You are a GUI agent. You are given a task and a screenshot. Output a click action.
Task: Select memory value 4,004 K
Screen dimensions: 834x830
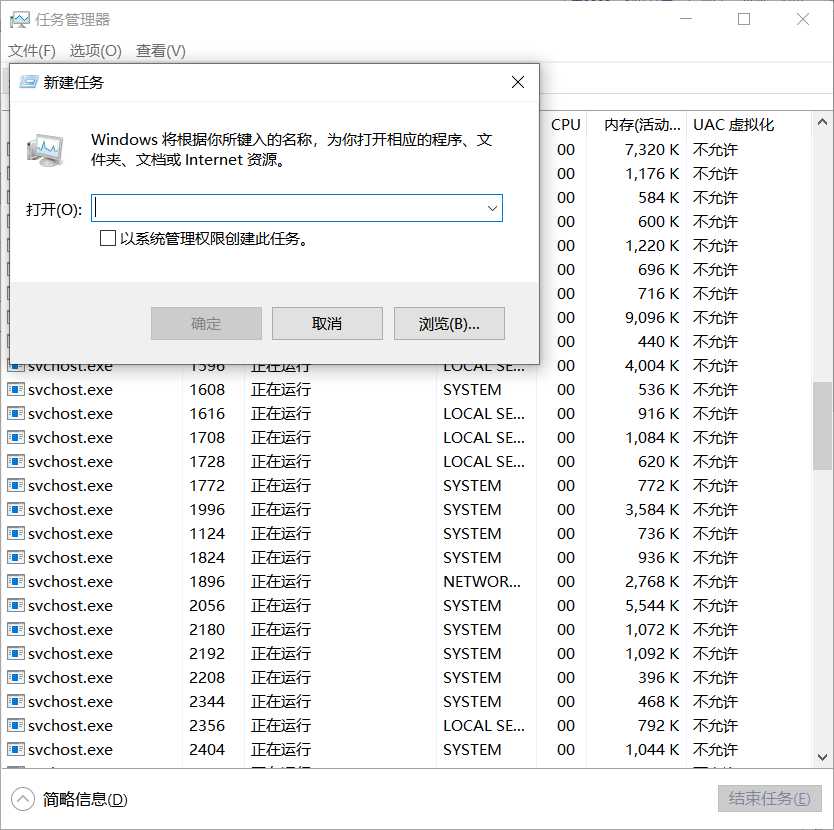[652, 366]
